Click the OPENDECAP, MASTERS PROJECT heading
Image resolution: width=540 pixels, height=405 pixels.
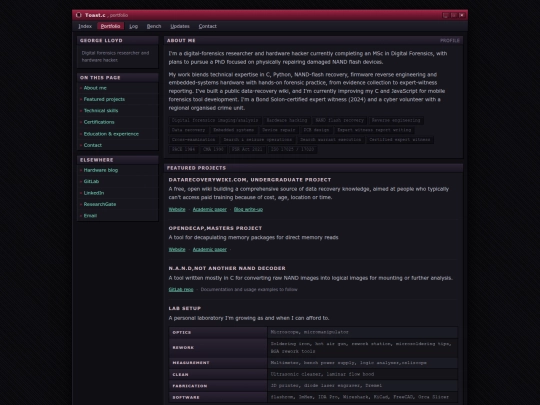pos(215,228)
